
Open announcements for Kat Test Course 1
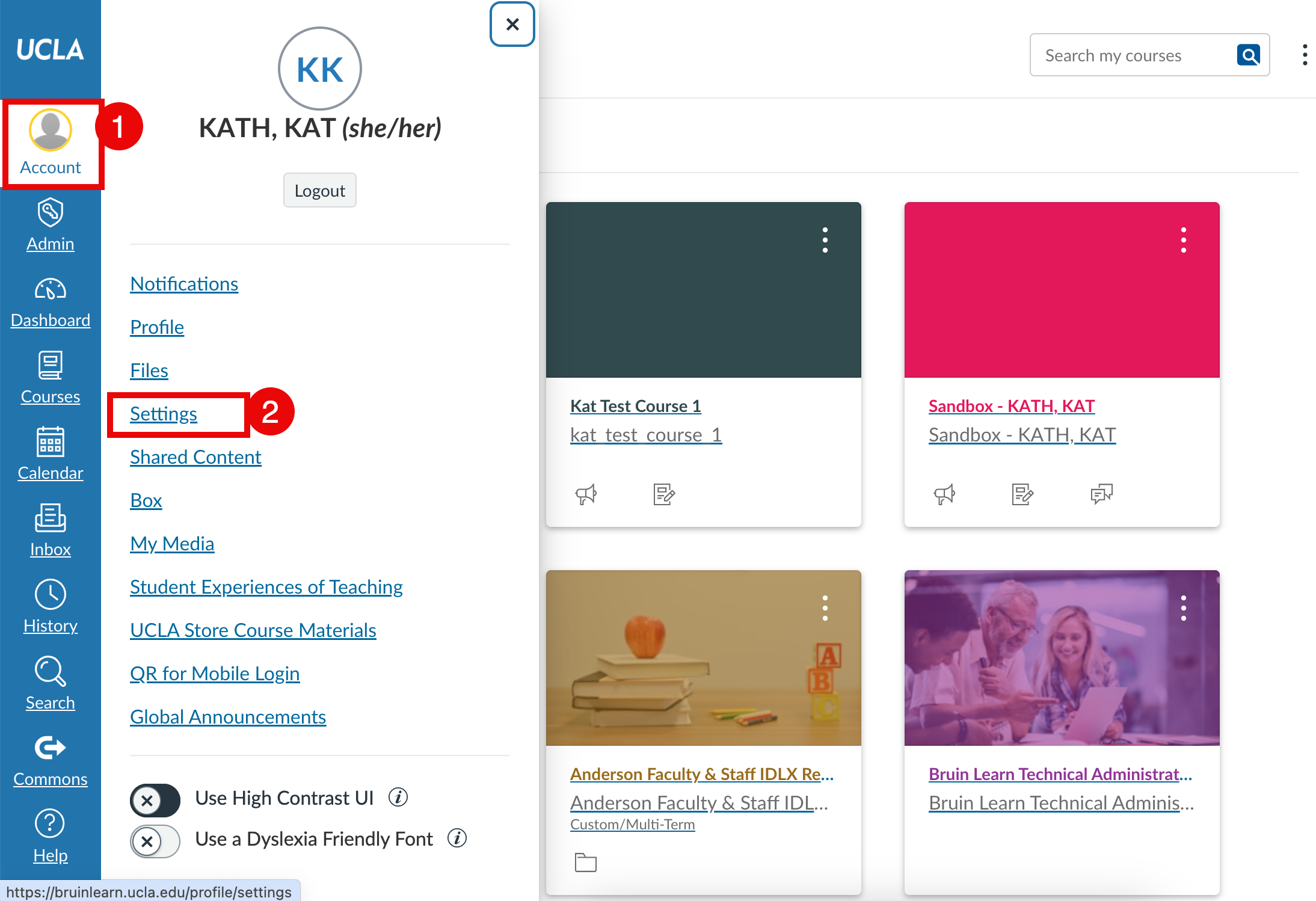pyautogui.click(x=586, y=494)
